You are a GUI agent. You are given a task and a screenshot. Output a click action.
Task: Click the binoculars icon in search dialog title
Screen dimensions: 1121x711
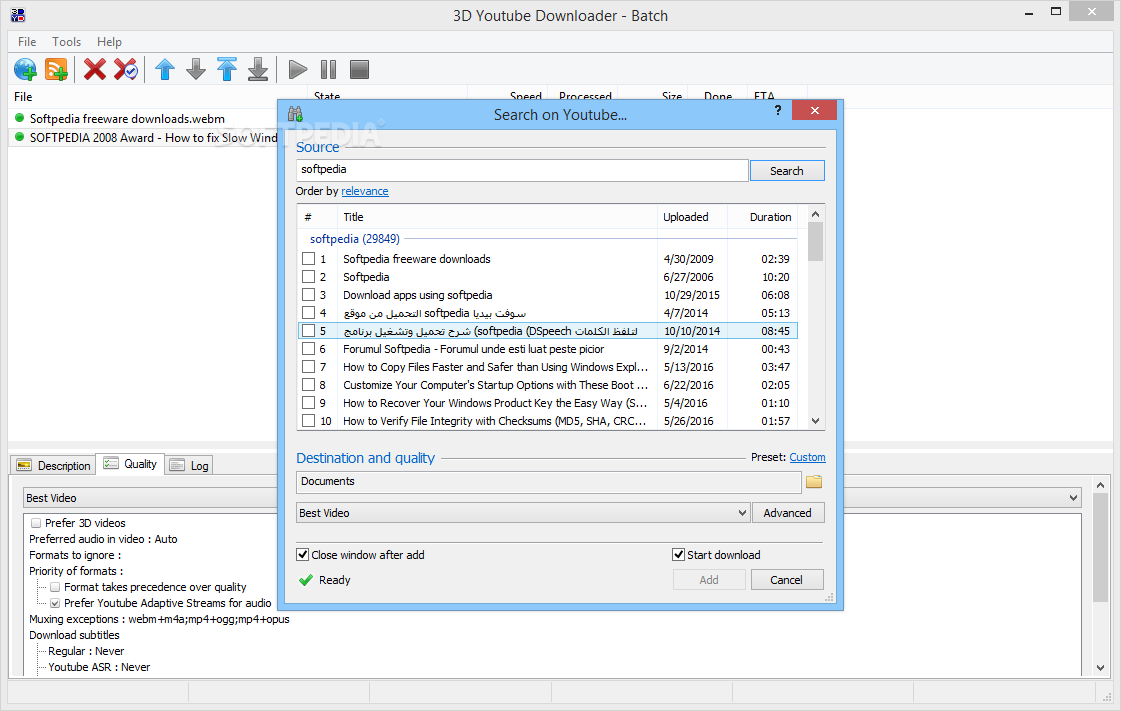pos(295,114)
